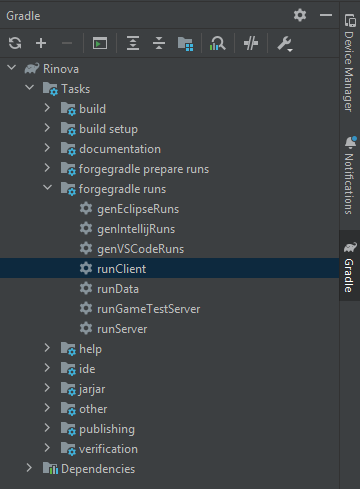360x489 pixels.
Task: Expand the build setup group
Action: click(x=47, y=128)
